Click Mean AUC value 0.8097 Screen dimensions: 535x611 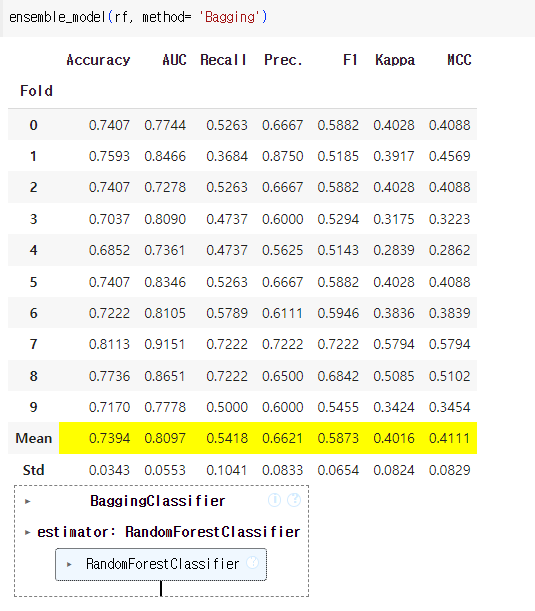tap(165, 438)
